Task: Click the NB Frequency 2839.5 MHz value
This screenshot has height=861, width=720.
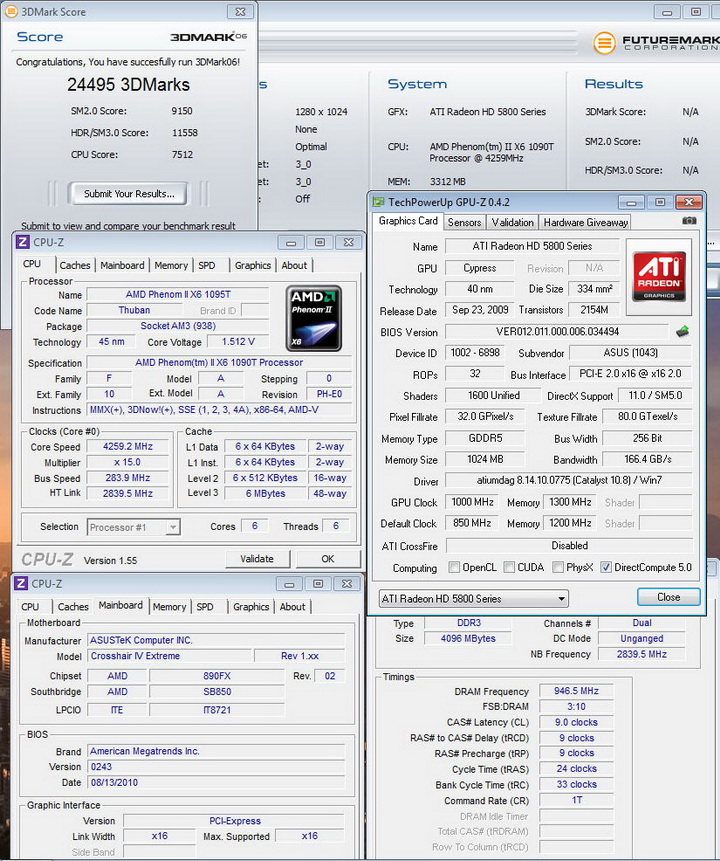Action: coord(641,654)
